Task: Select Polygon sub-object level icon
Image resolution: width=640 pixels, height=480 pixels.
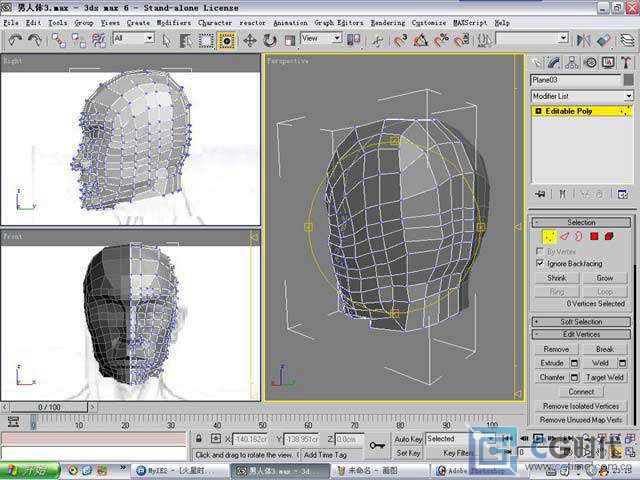Action: tap(594, 236)
